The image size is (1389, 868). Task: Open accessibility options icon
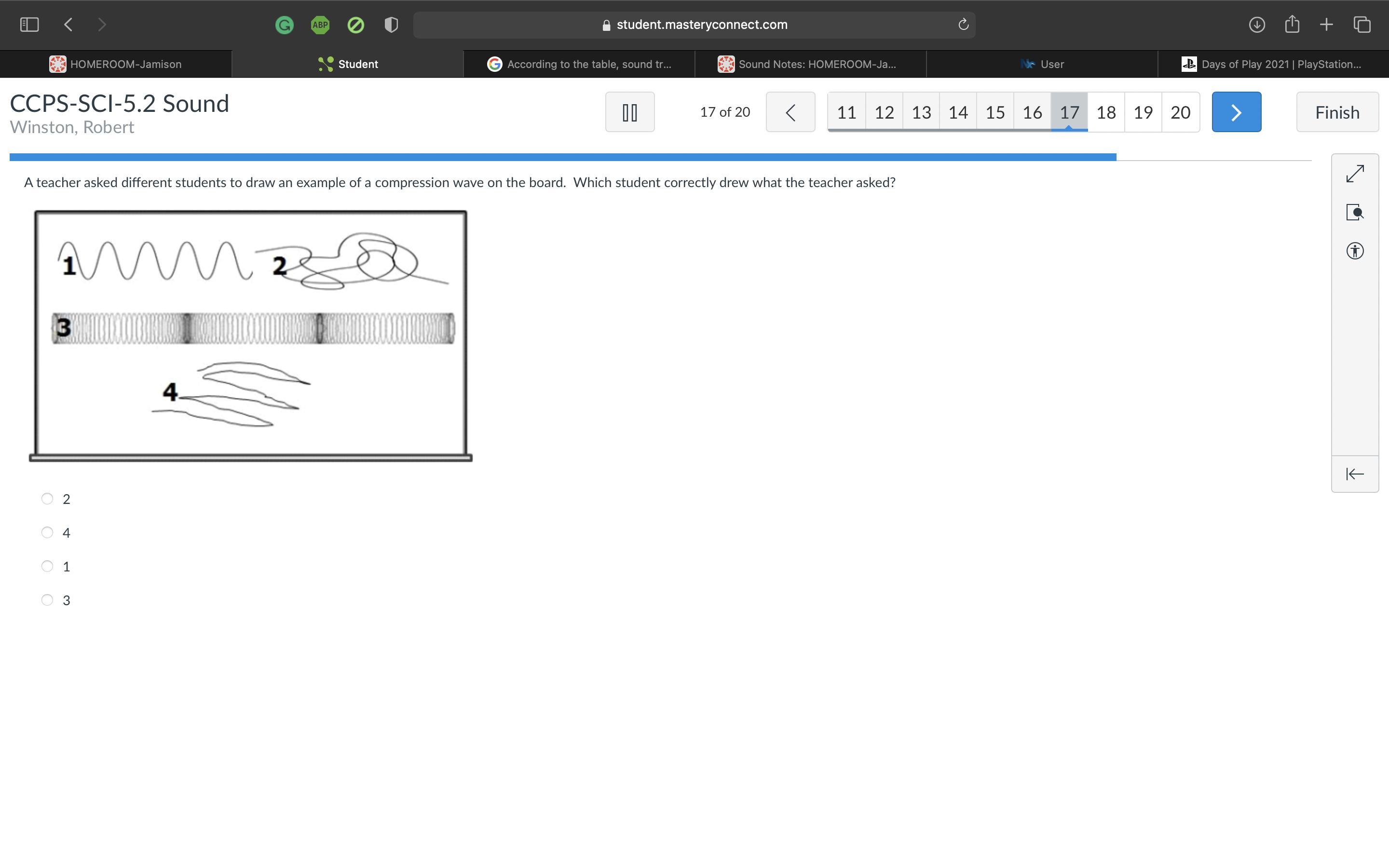point(1355,251)
